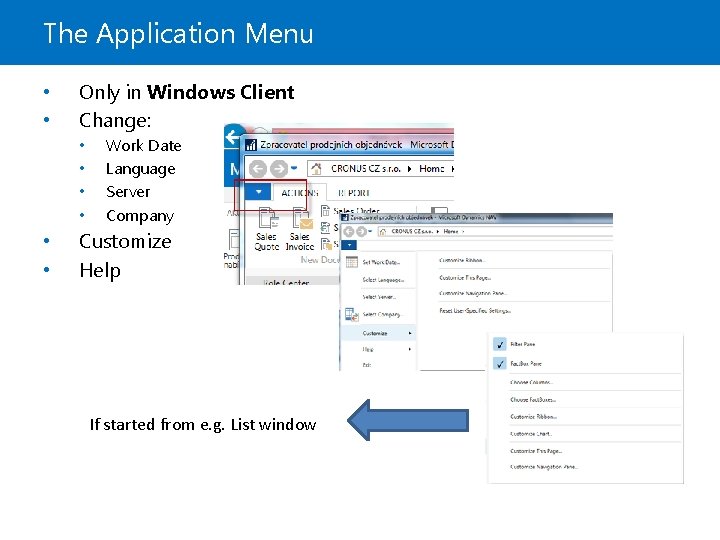The image size is (720, 540).
Task: Click small blue application menu button above Set Work Date
Action: 349,245
